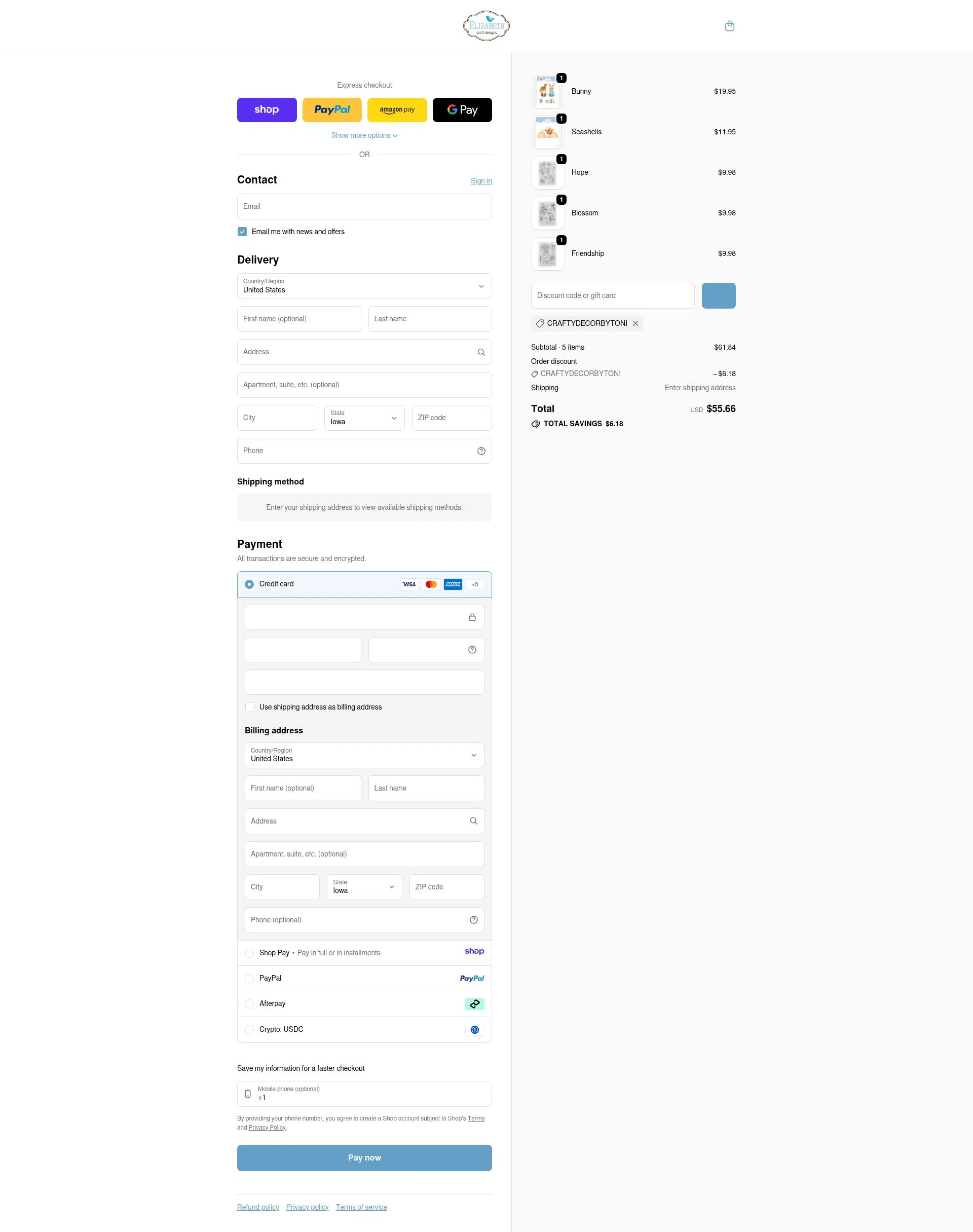
Task: Check Use shipping address as billing address
Action: 249,707
